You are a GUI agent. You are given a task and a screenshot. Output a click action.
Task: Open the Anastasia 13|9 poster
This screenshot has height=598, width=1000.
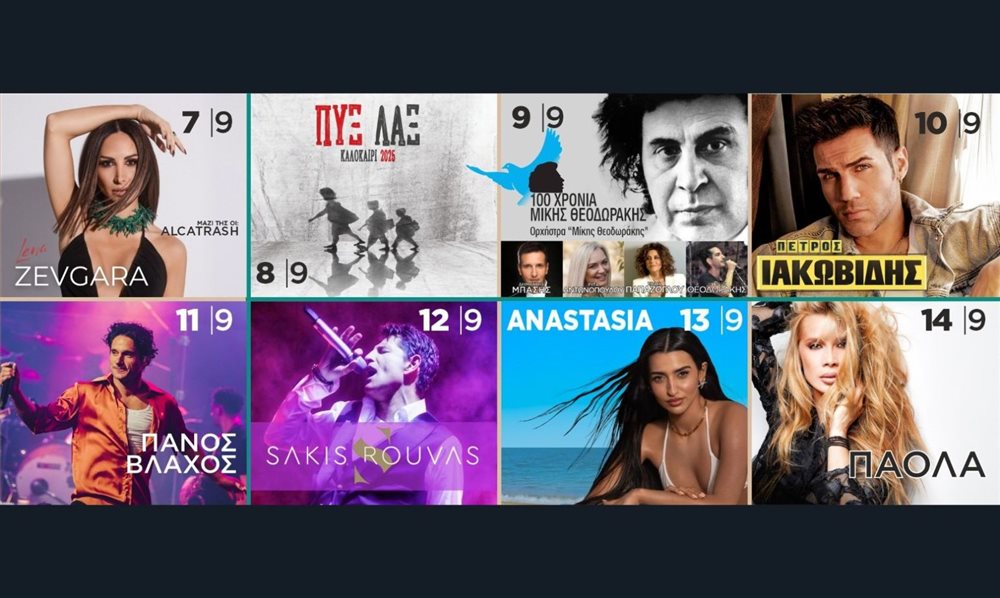(x=624, y=403)
